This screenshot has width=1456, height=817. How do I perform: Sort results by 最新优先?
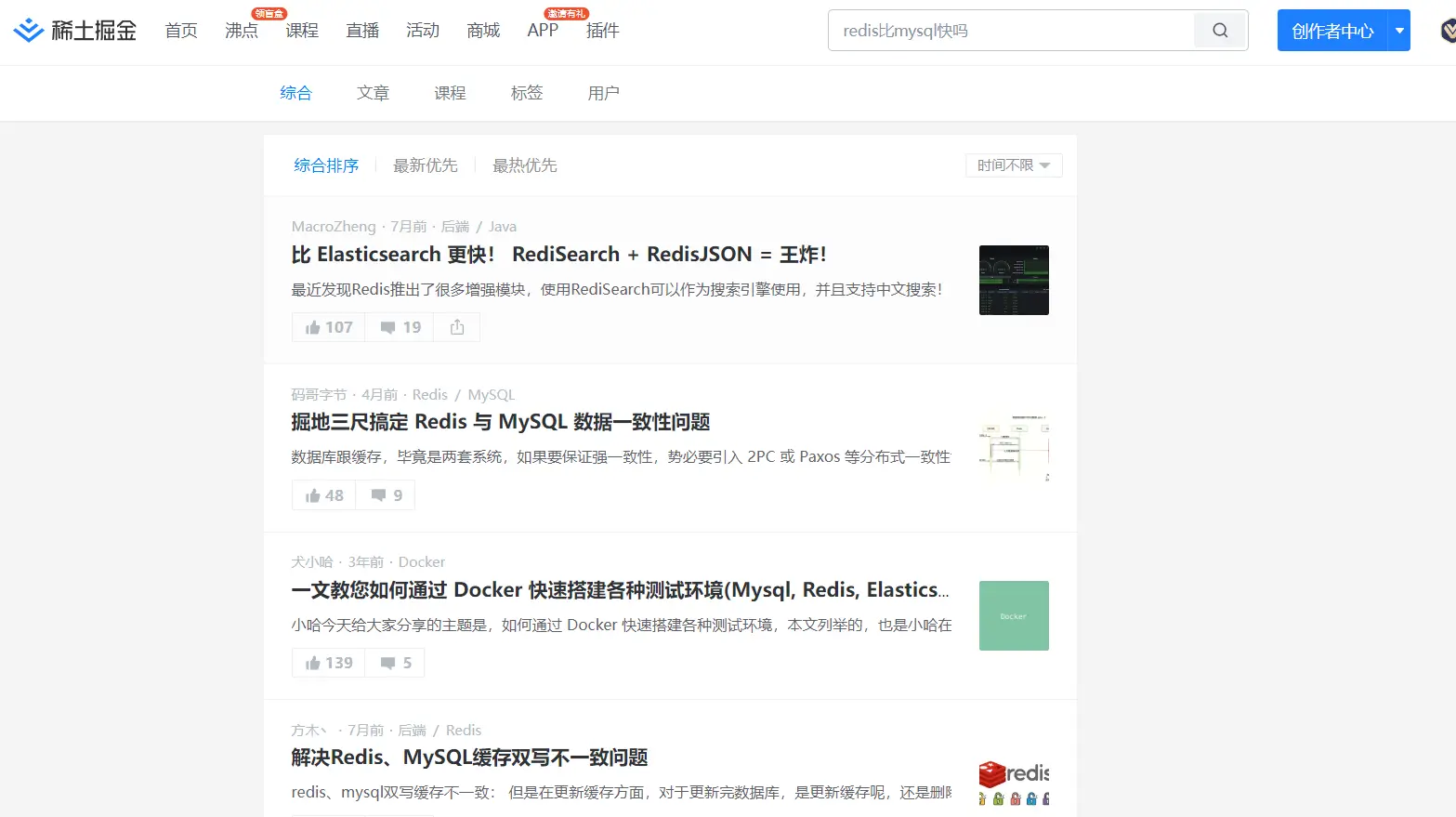[426, 165]
